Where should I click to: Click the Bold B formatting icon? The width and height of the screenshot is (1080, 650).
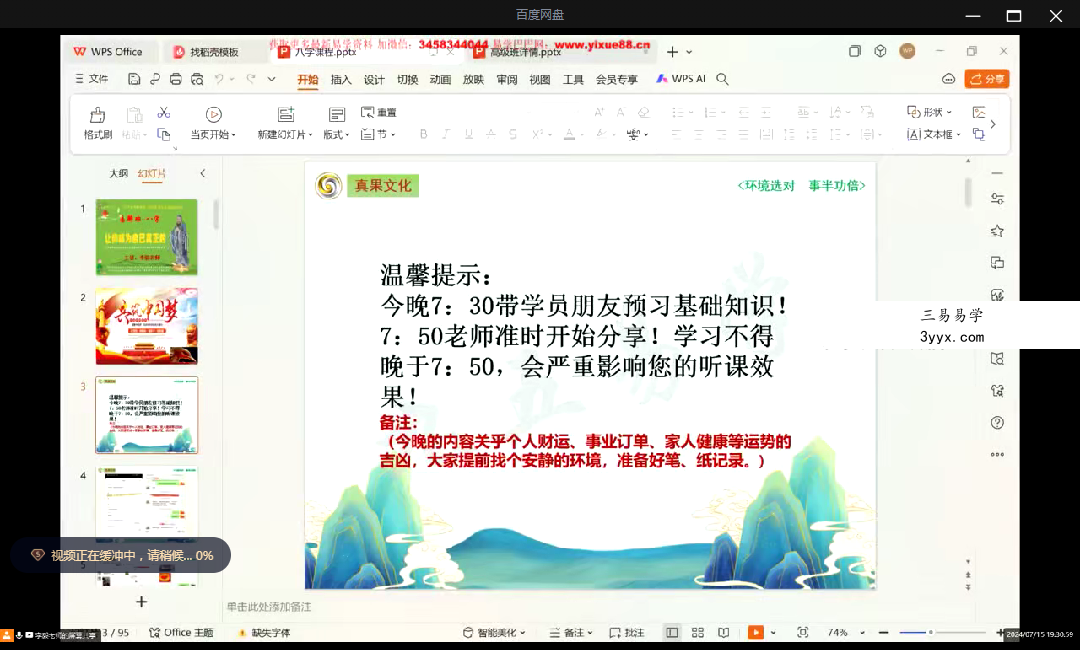pos(424,134)
